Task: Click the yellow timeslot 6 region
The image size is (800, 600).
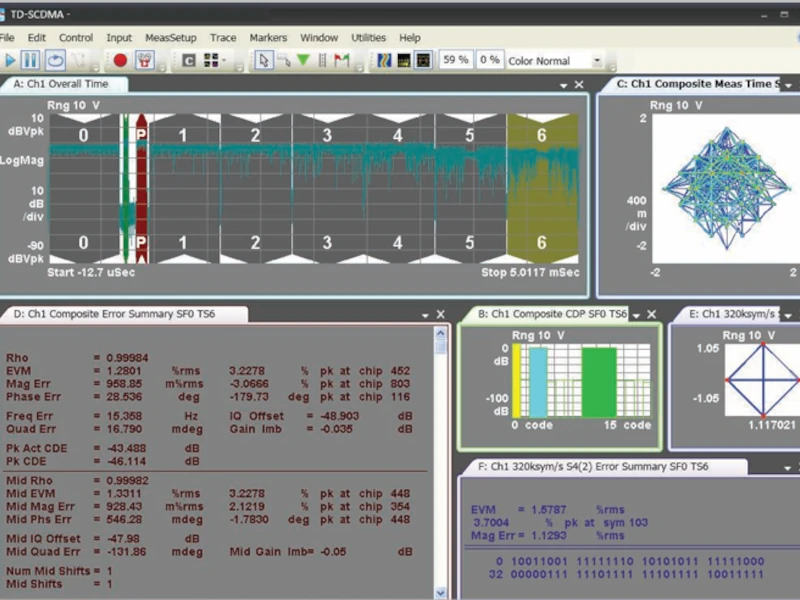Action: (541, 188)
